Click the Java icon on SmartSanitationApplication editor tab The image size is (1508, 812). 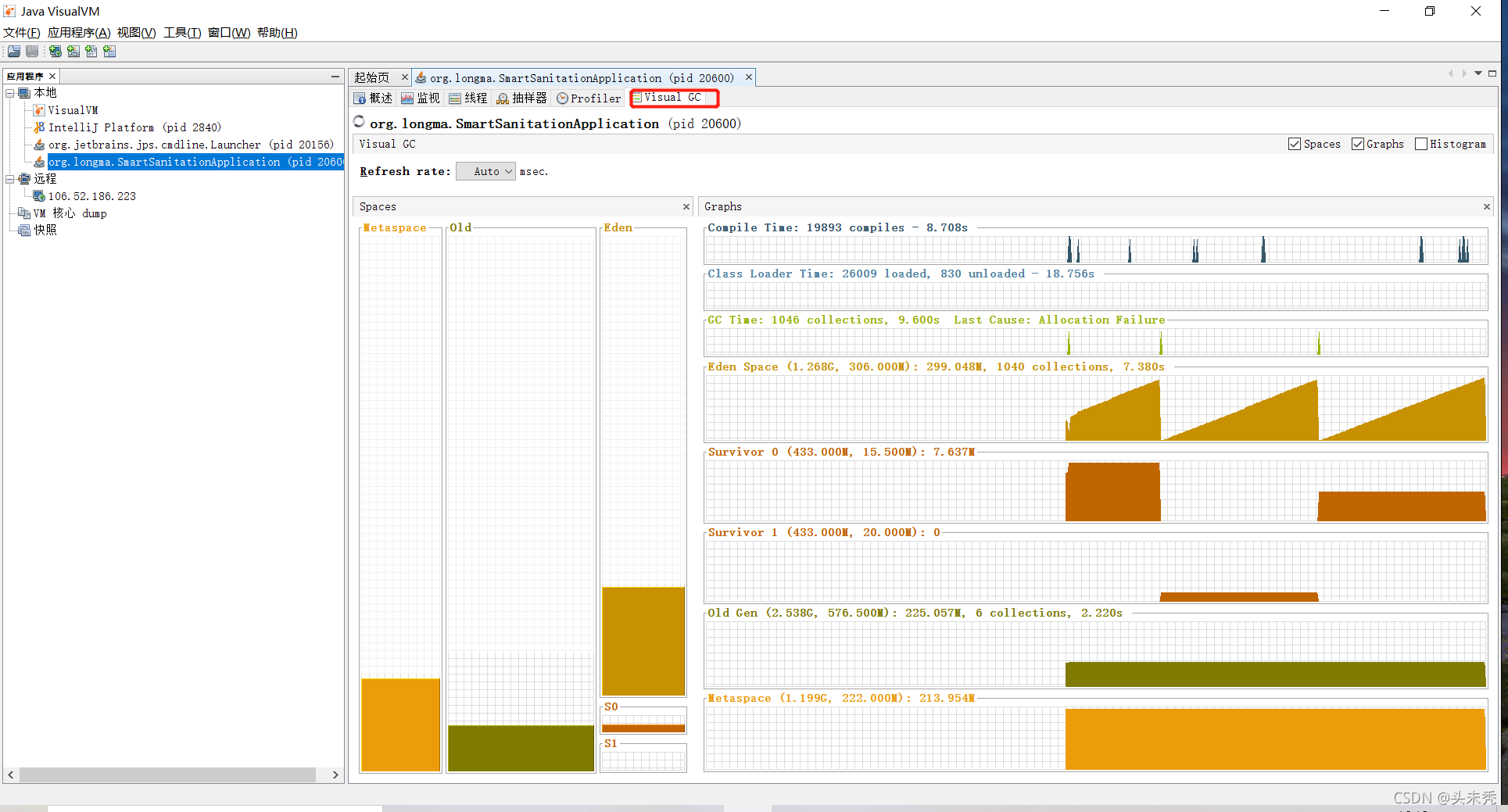[x=421, y=77]
